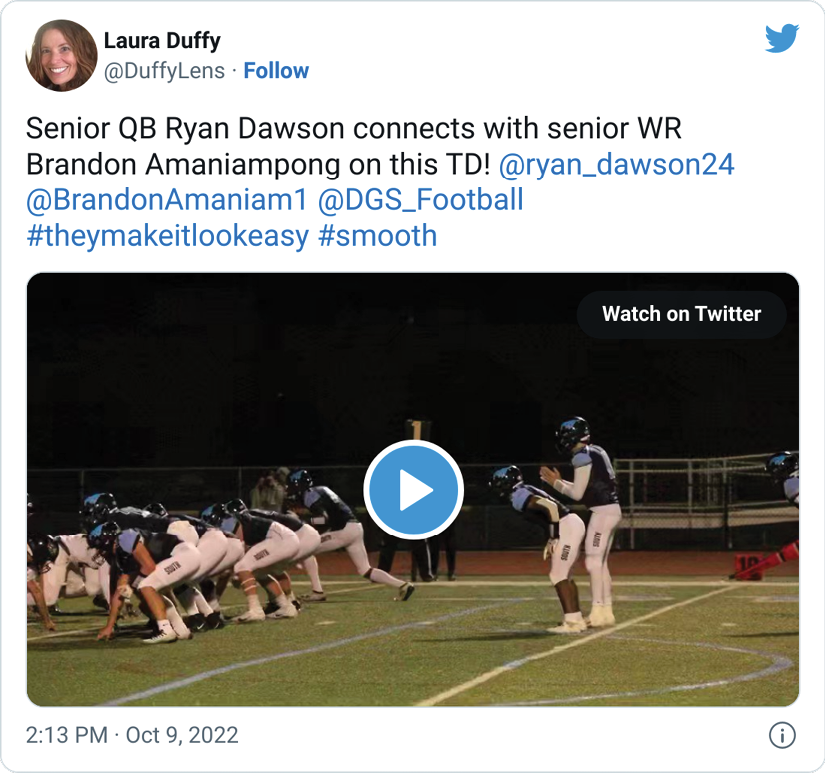This screenshot has width=825, height=779.
Task: Open the @ryan_dawson24 mention
Action: click(x=616, y=164)
